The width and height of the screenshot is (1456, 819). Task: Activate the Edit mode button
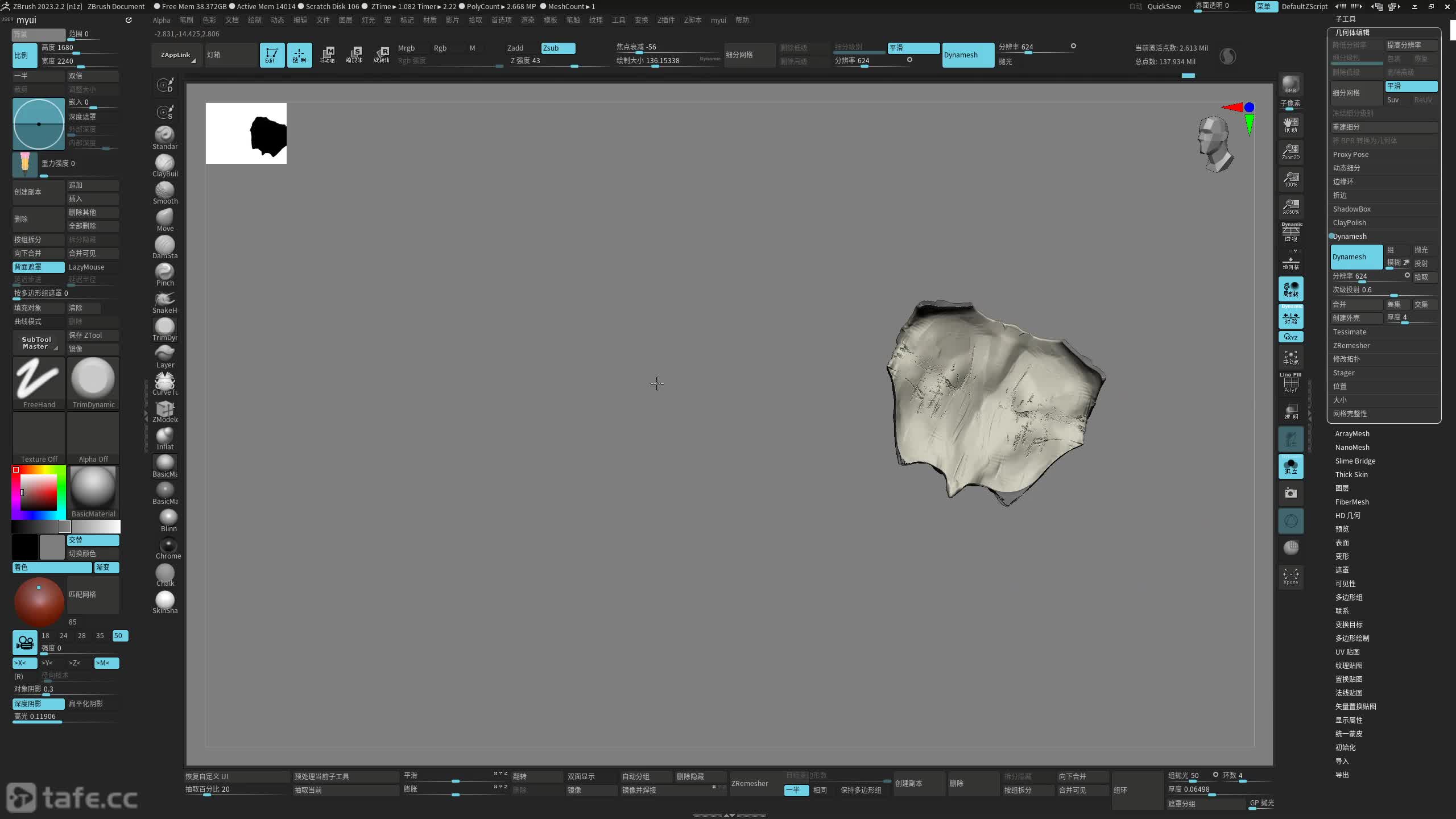pyautogui.click(x=272, y=55)
